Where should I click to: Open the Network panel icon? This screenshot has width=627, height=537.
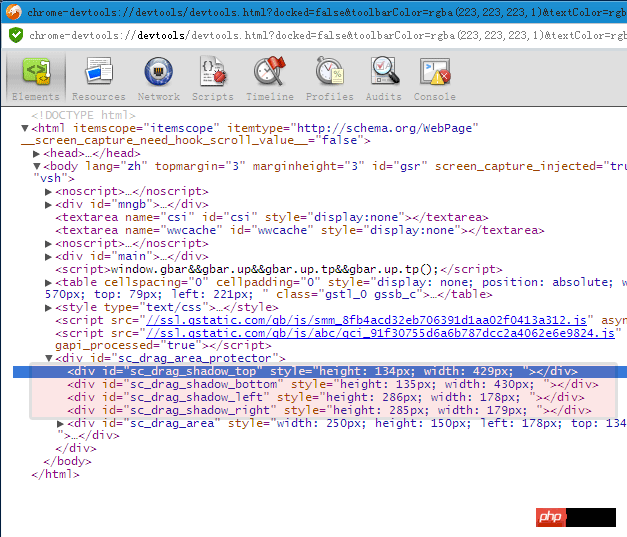(x=158, y=72)
